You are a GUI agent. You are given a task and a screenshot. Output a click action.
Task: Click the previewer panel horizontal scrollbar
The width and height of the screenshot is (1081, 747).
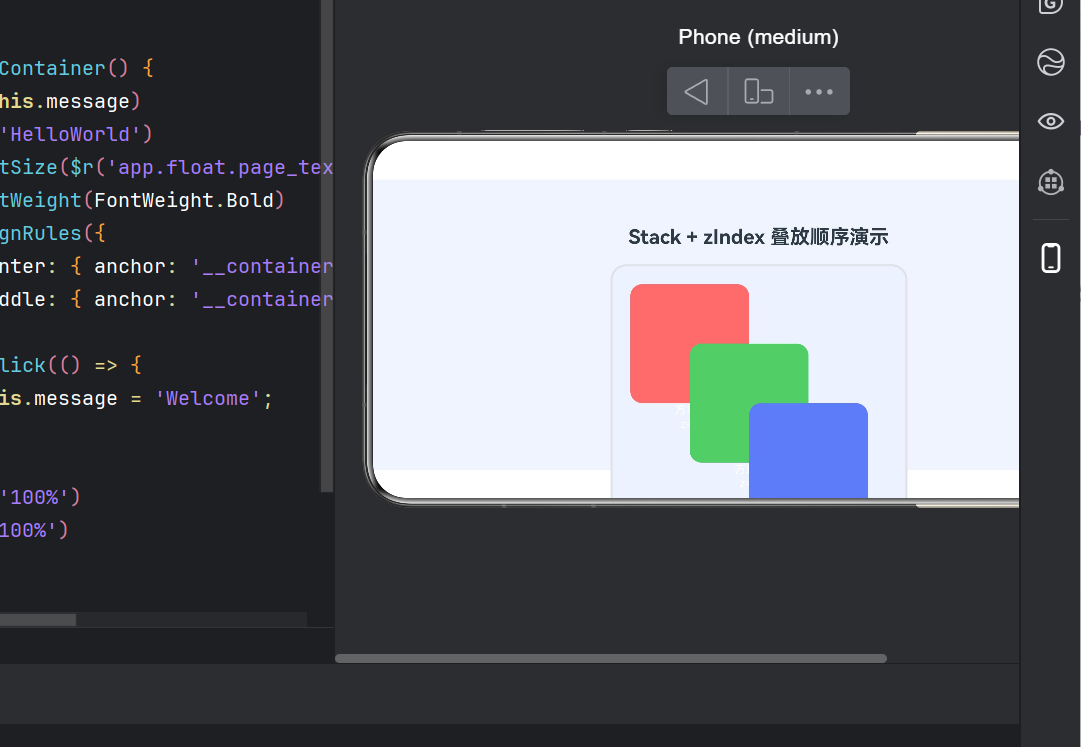[611, 658]
